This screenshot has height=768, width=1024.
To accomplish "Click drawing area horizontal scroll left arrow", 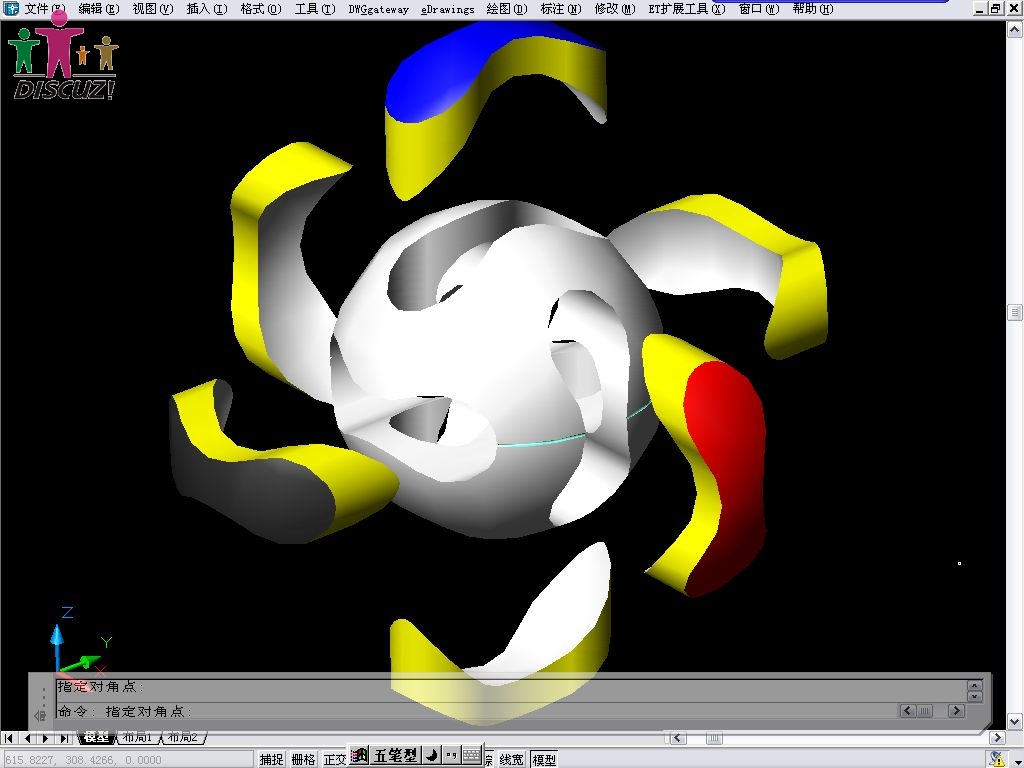I will point(677,738).
